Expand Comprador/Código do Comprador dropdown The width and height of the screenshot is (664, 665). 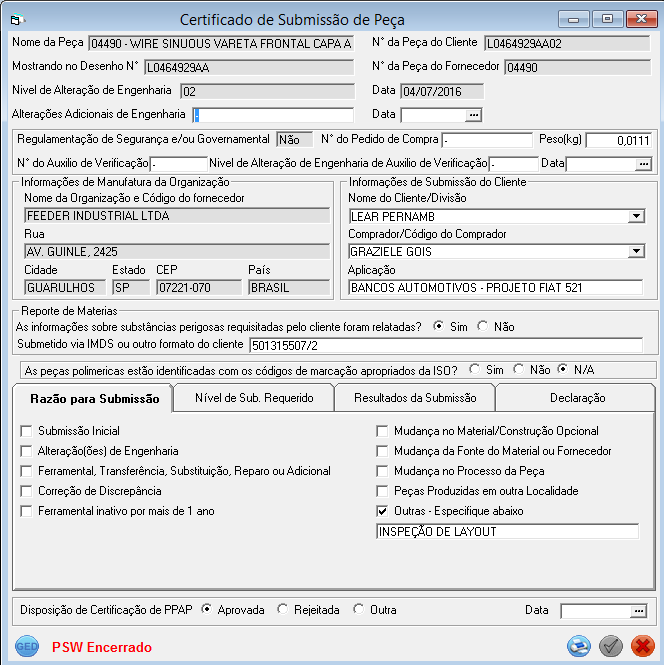pos(636,251)
